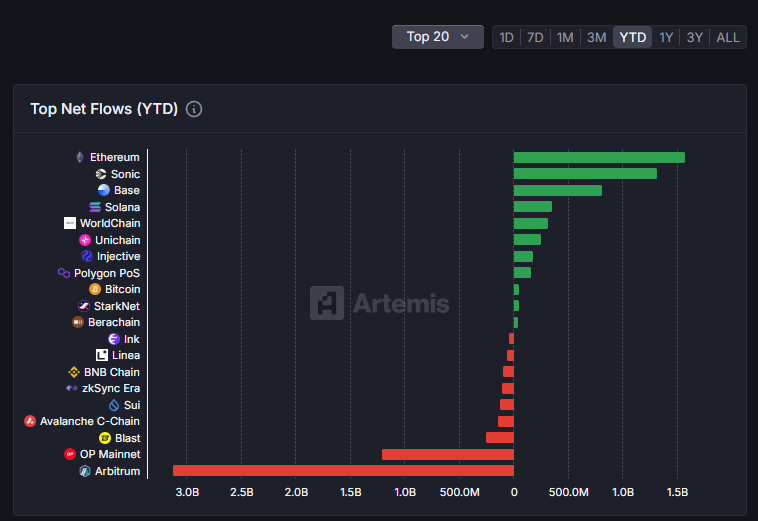The width and height of the screenshot is (758, 521).
Task: Select the 1D time range
Action: pos(506,37)
